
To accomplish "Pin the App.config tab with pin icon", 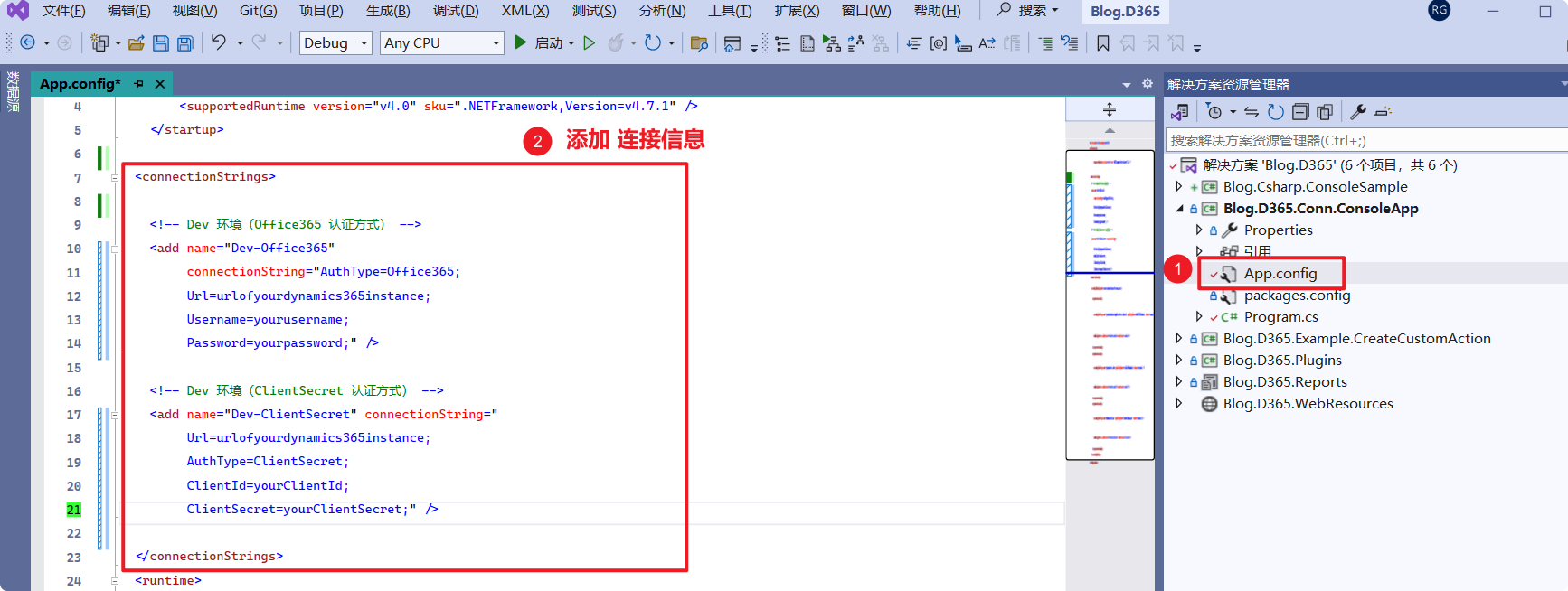I will tap(138, 83).
